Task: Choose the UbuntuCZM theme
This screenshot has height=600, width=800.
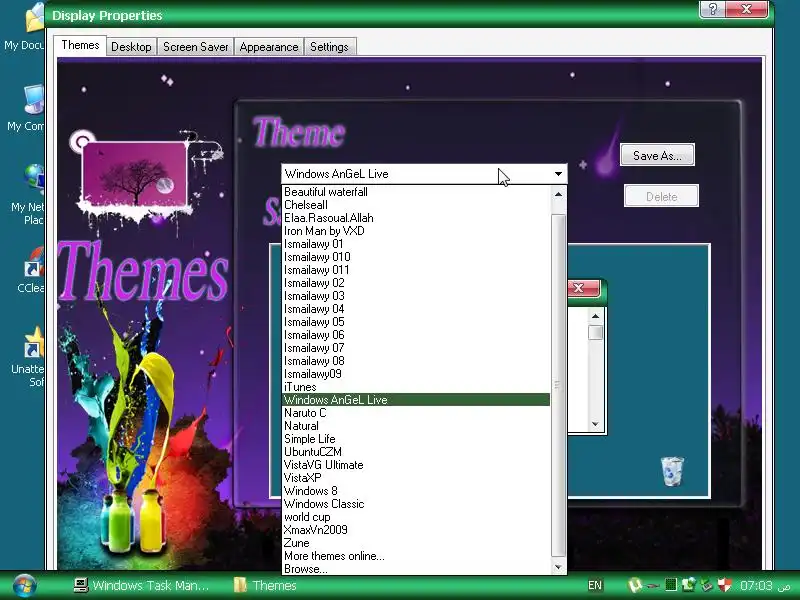Action: point(416,452)
